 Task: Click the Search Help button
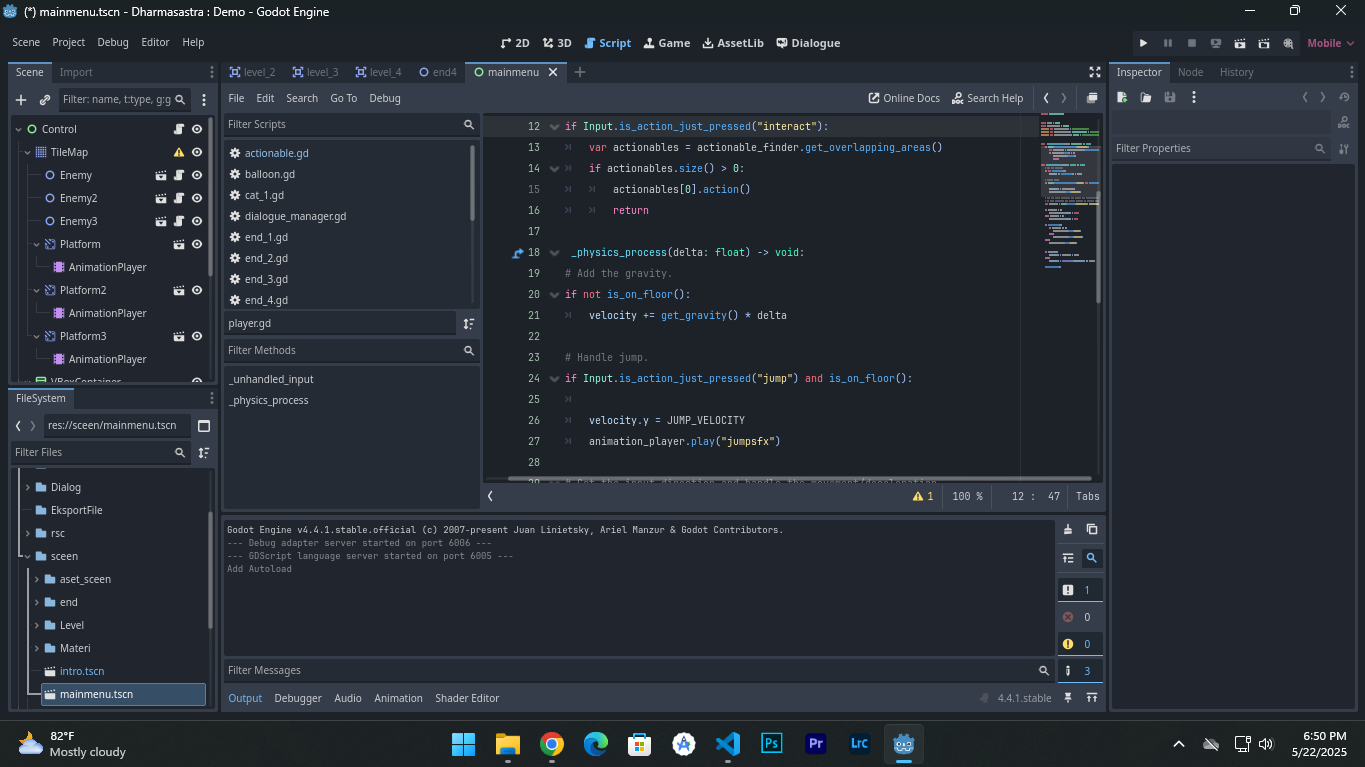point(987,98)
